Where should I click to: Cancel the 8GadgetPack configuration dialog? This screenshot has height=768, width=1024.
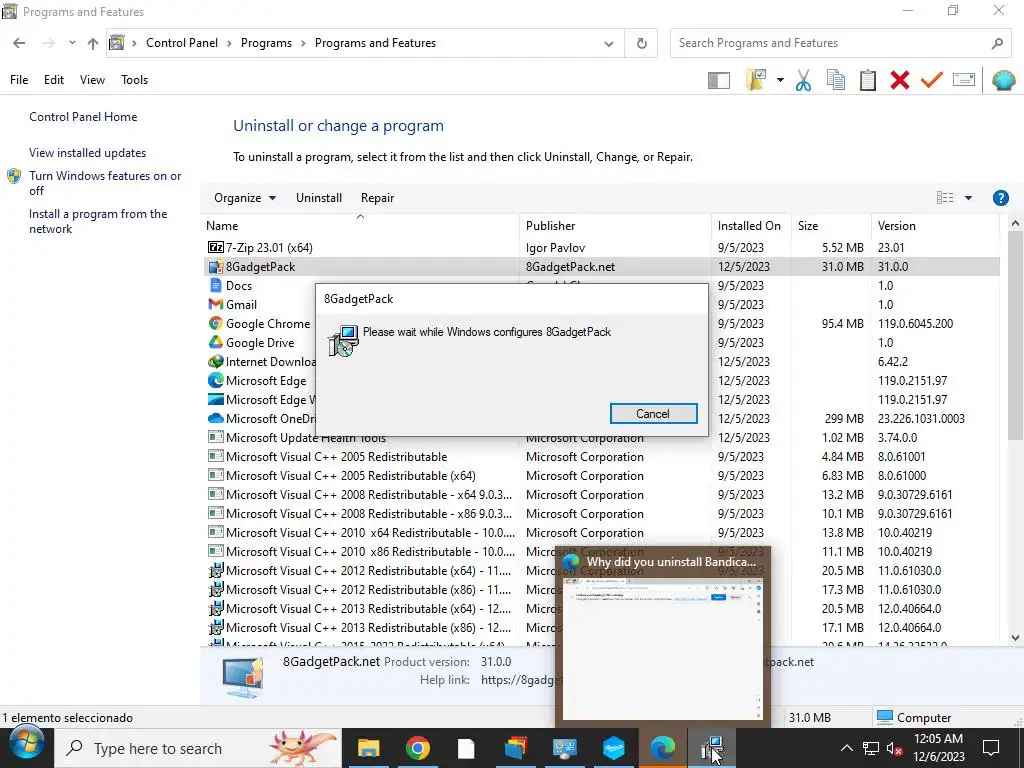653,413
